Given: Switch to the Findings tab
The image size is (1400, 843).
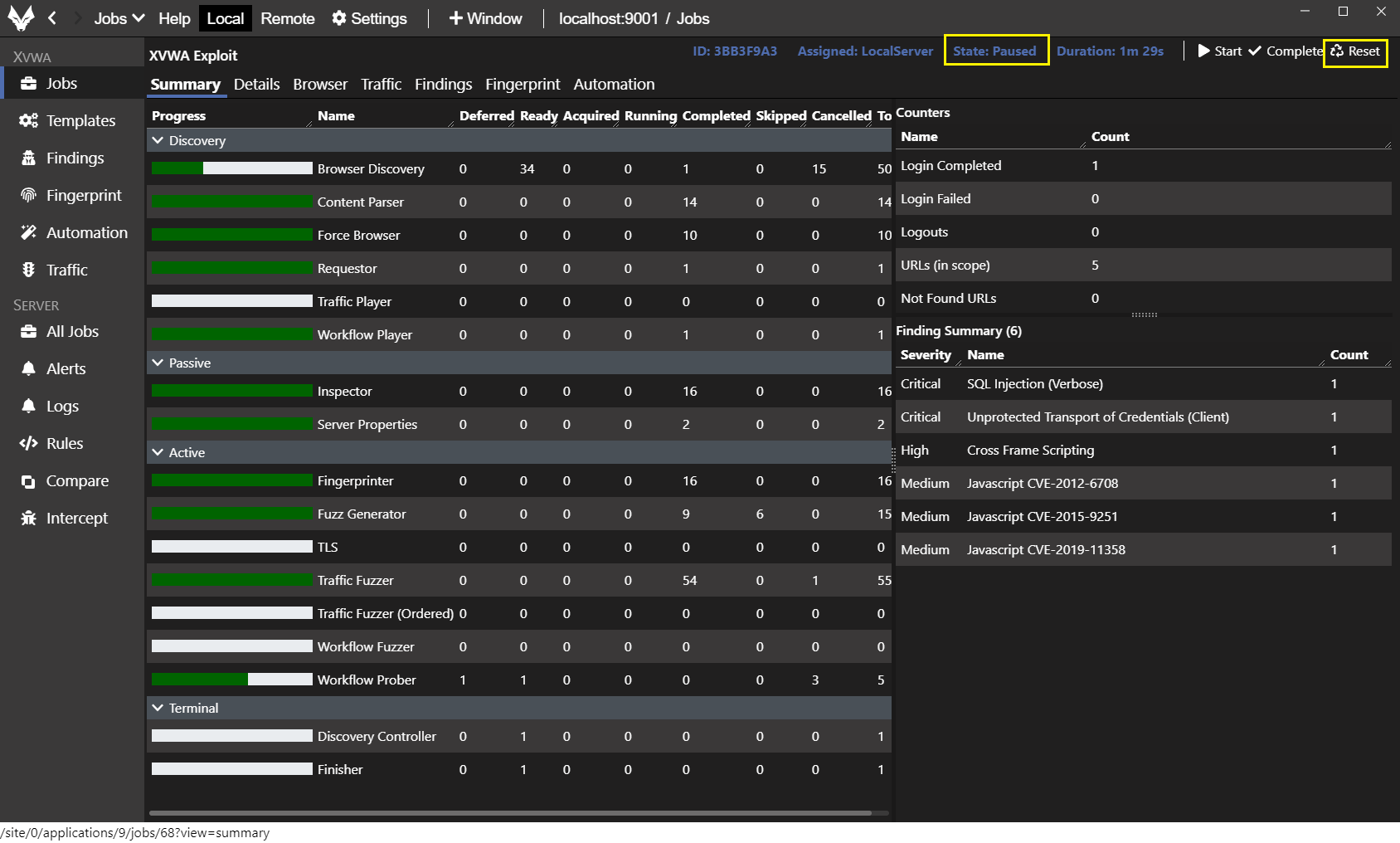Looking at the screenshot, I should pos(443,85).
